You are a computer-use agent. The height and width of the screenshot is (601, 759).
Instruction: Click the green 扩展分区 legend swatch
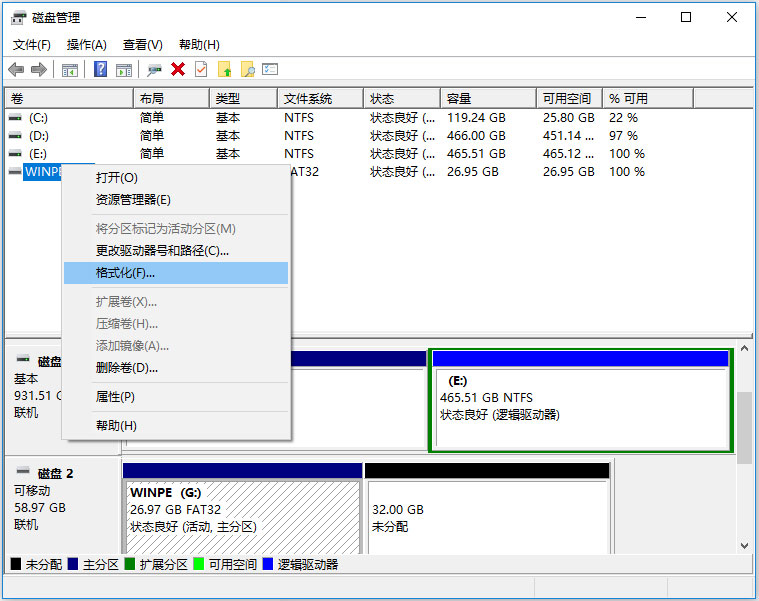click(130, 564)
